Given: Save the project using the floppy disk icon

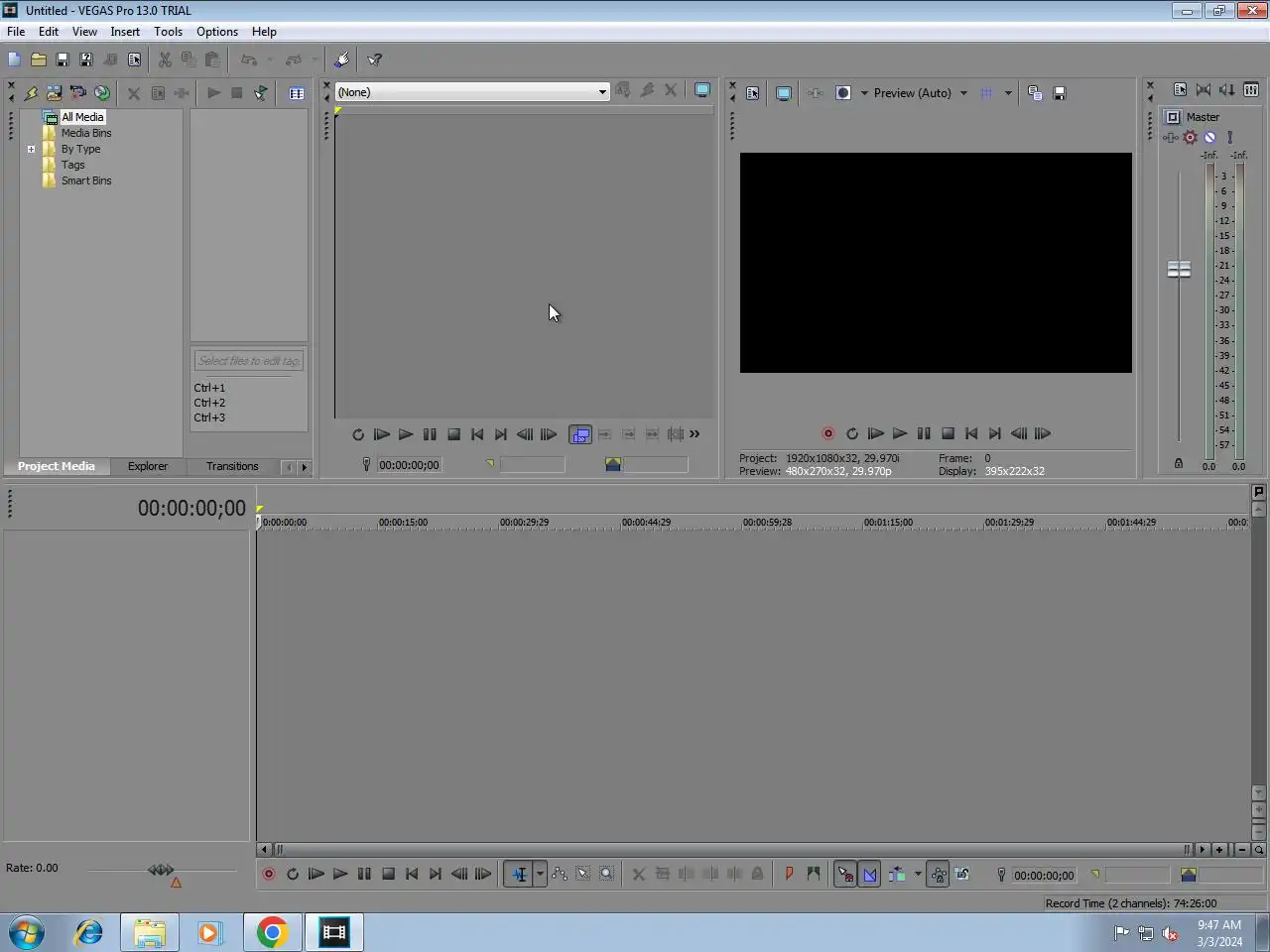Looking at the screenshot, I should tap(63, 59).
